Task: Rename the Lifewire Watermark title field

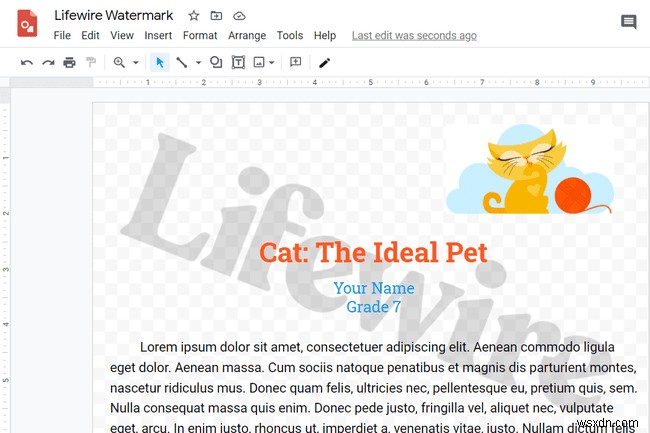Action: click(114, 15)
